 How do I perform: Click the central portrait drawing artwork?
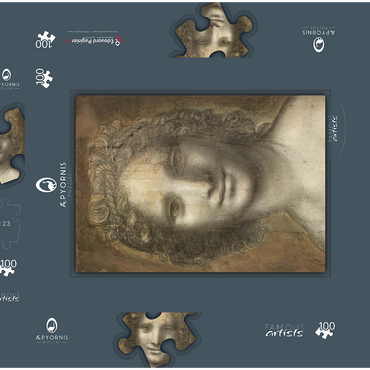(x=201, y=183)
